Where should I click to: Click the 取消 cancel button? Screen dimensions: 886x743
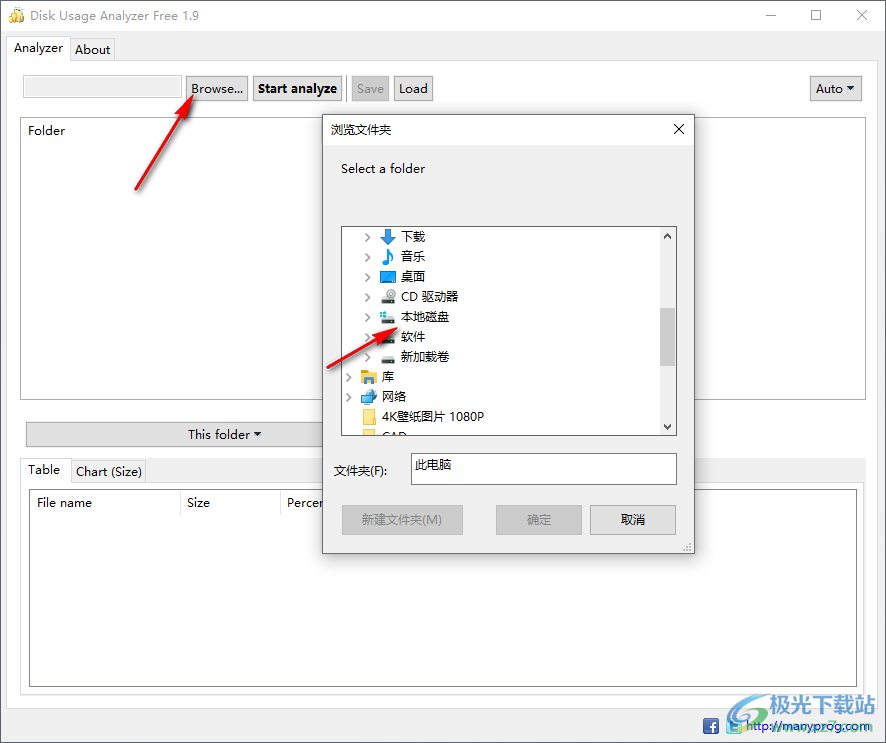click(633, 520)
